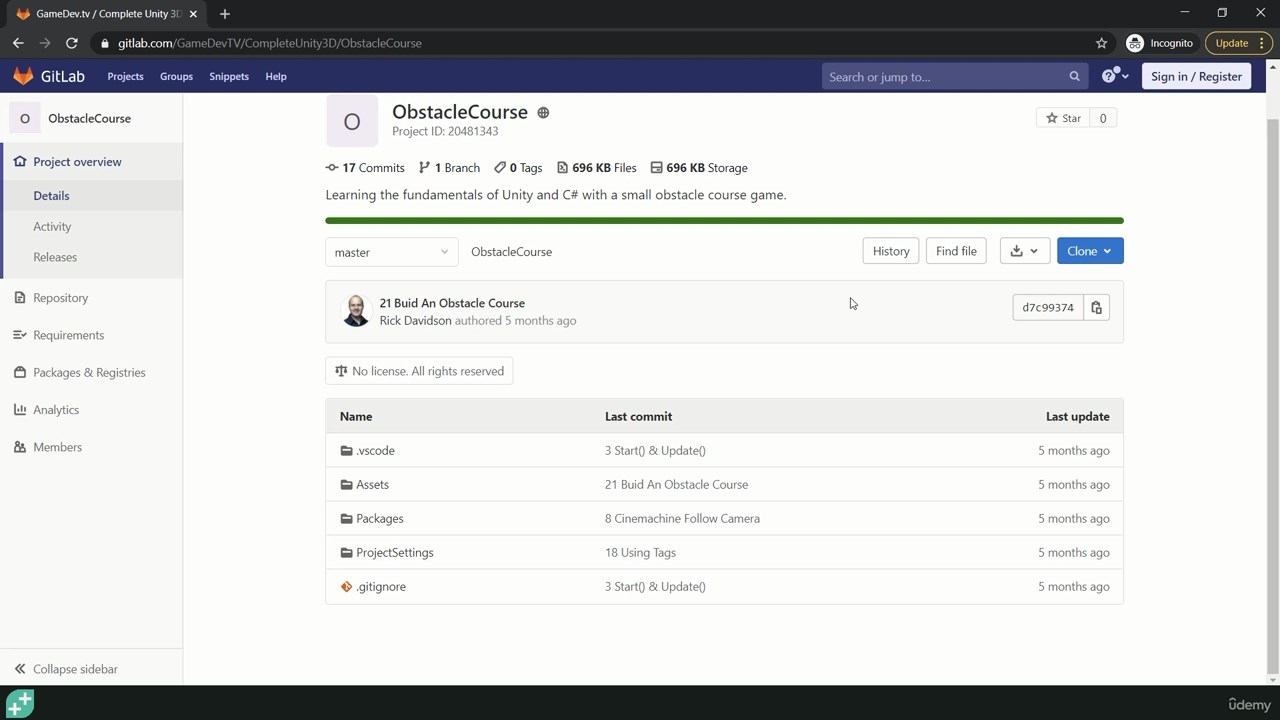Click the .gitignore file type icon
Viewport: 1280px width, 720px height.
[x=346, y=586]
